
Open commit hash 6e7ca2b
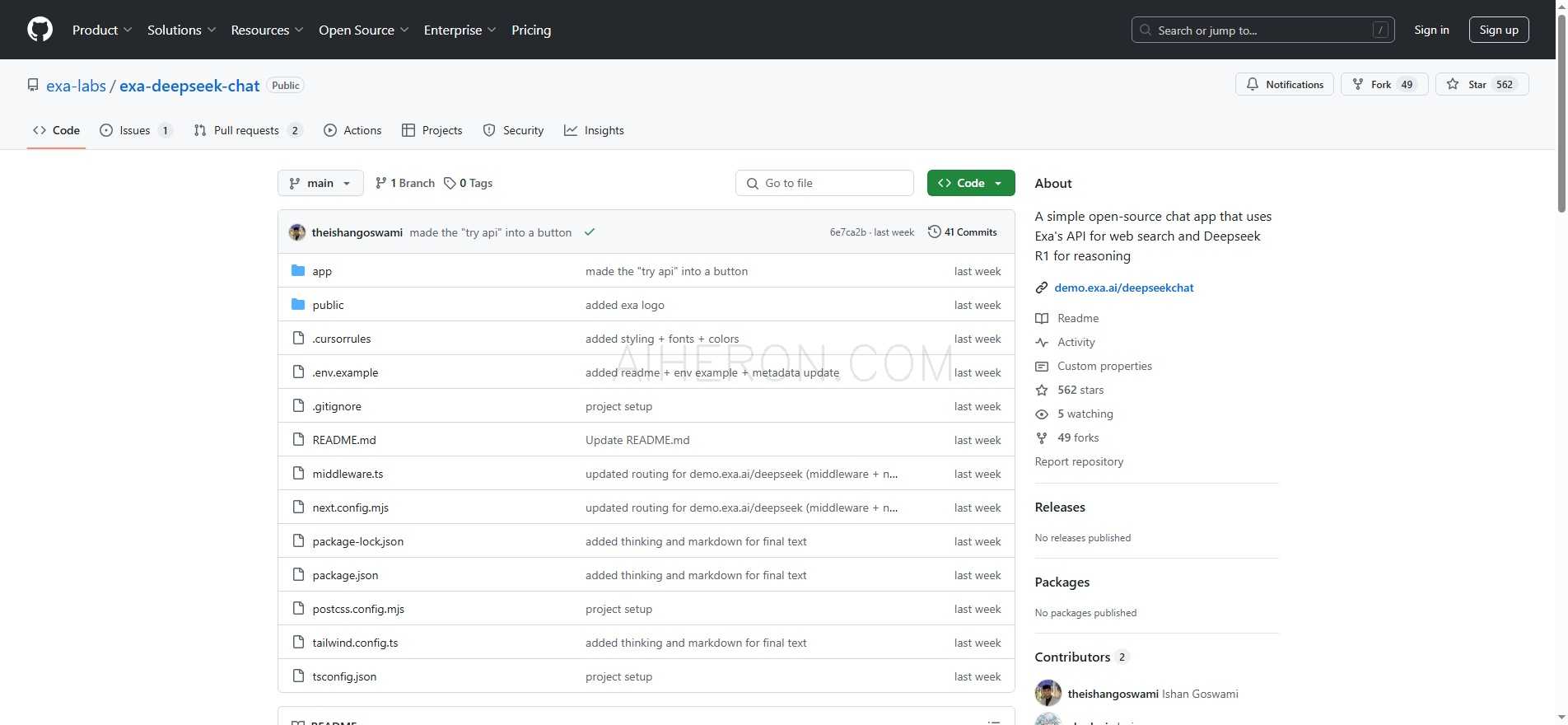847,232
